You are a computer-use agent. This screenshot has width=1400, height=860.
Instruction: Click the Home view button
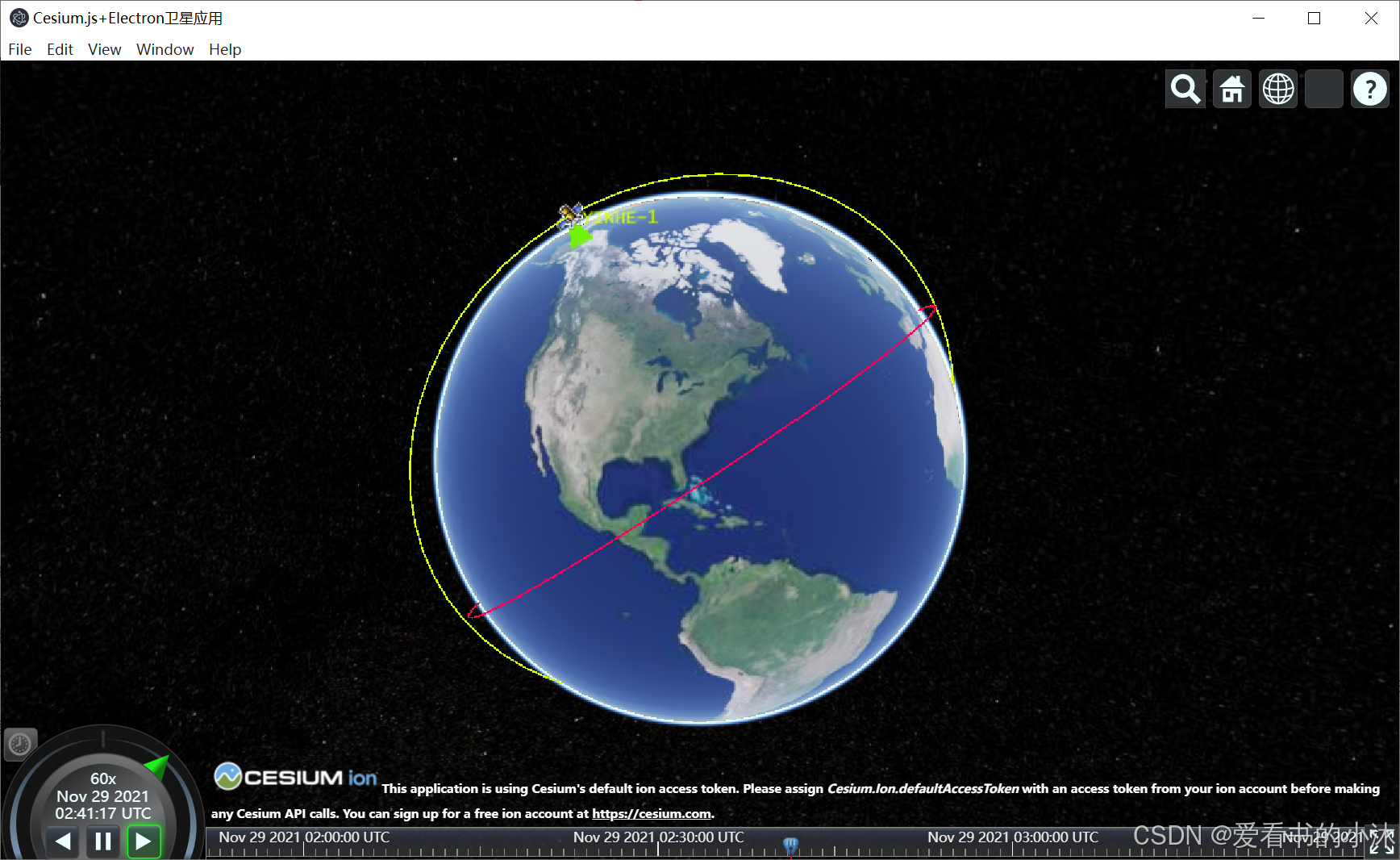pos(1231,89)
